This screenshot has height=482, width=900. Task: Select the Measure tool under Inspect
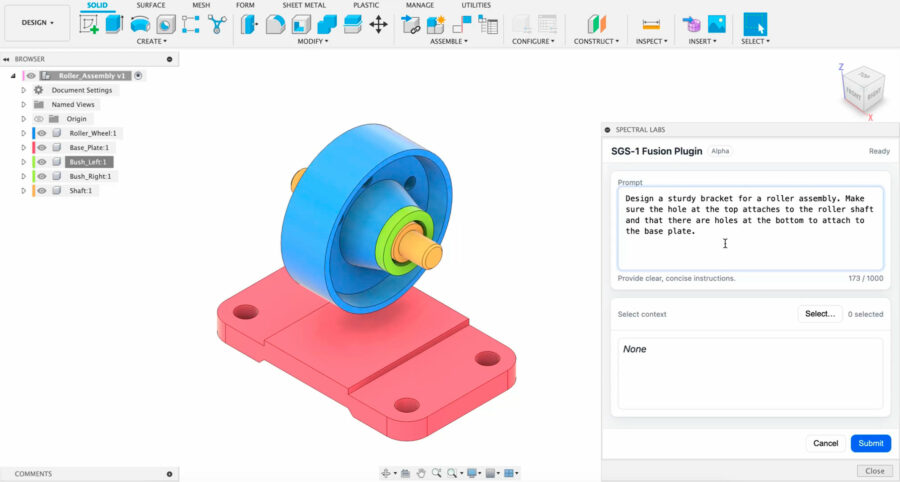point(651,24)
